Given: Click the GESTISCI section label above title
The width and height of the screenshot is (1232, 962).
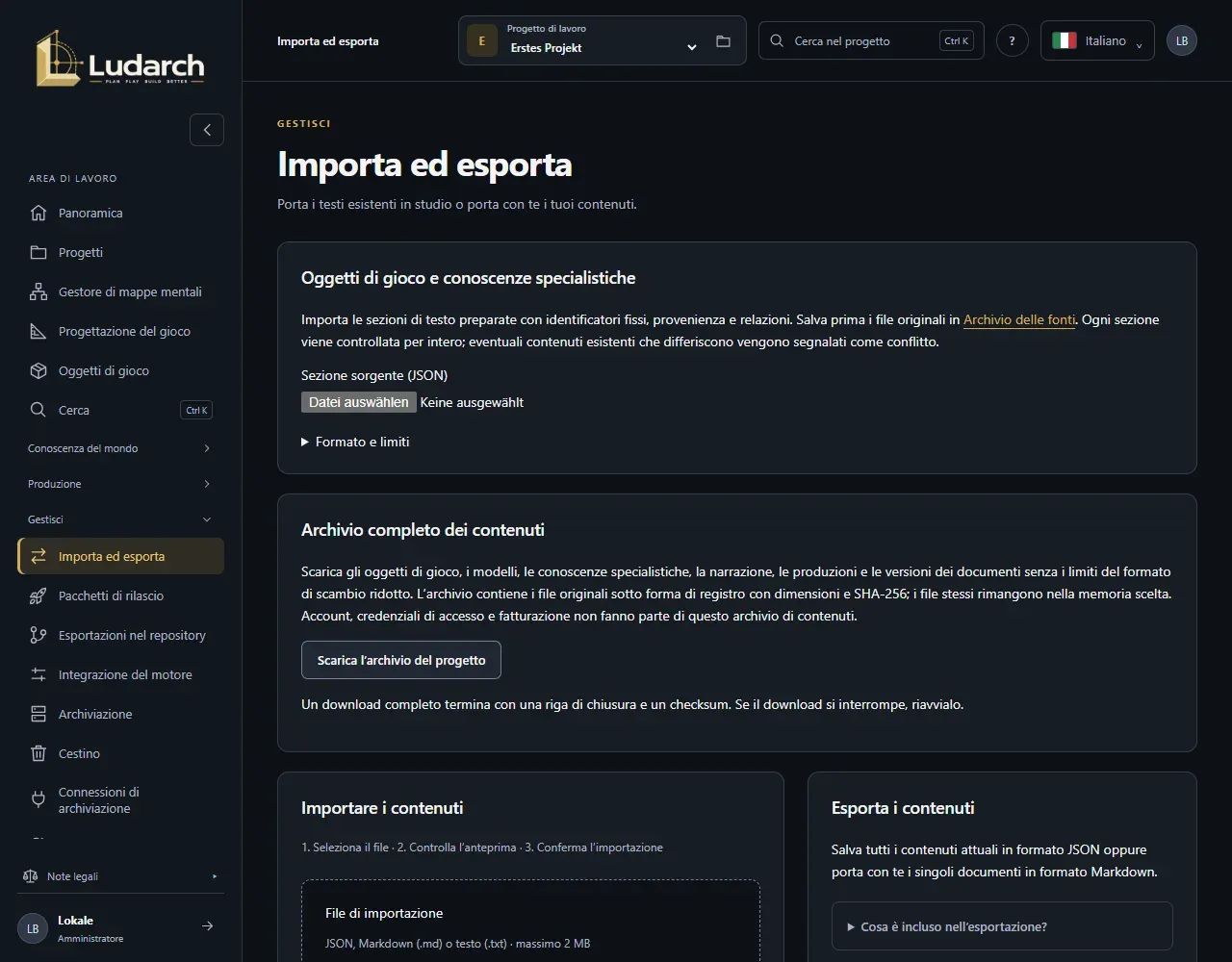Looking at the screenshot, I should pyautogui.click(x=304, y=123).
